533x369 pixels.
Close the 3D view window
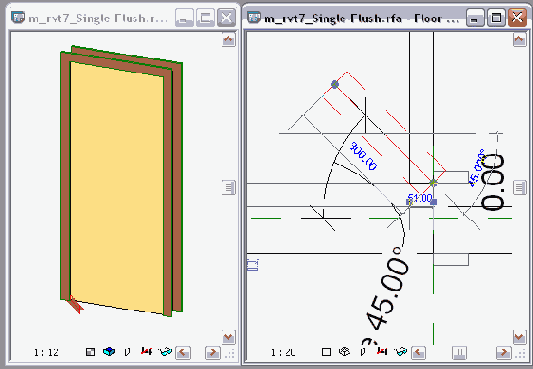226,17
